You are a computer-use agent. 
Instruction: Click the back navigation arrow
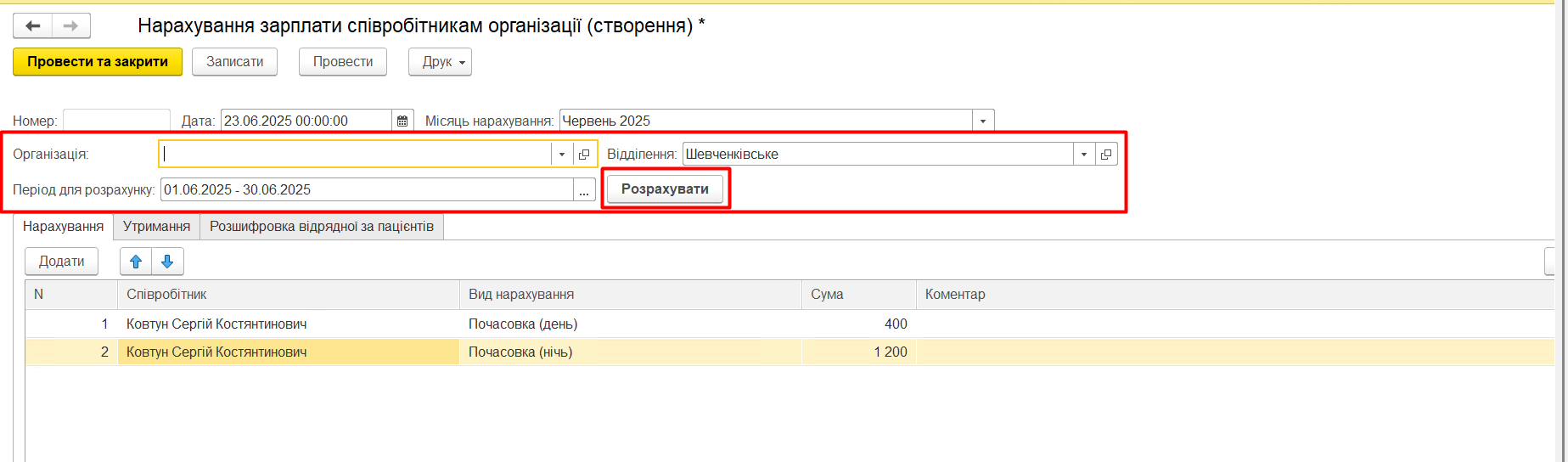(33, 26)
